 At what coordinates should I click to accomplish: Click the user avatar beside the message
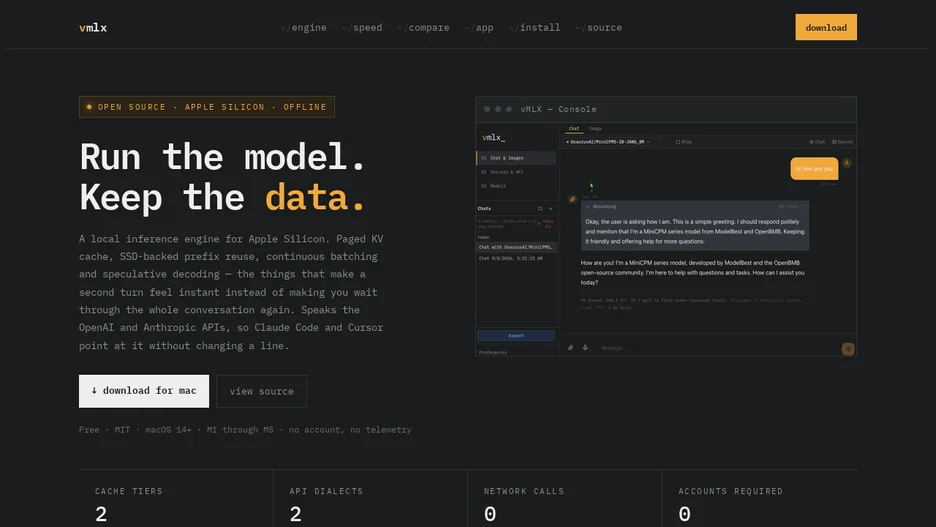tap(846, 163)
